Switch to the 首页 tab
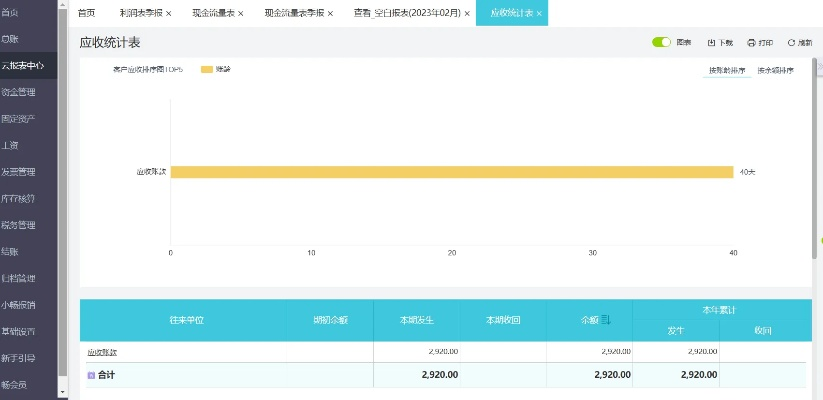 pos(87,14)
